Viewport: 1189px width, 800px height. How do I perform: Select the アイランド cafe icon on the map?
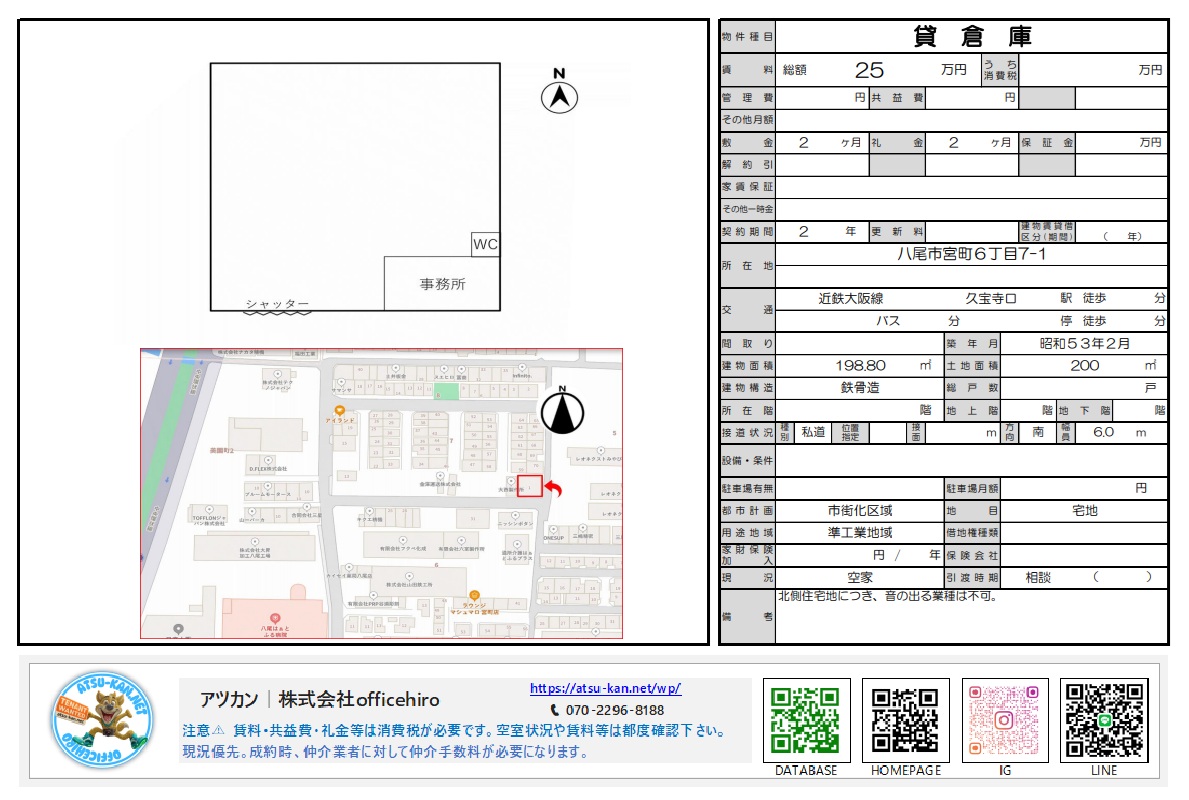[x=340, y=410]
